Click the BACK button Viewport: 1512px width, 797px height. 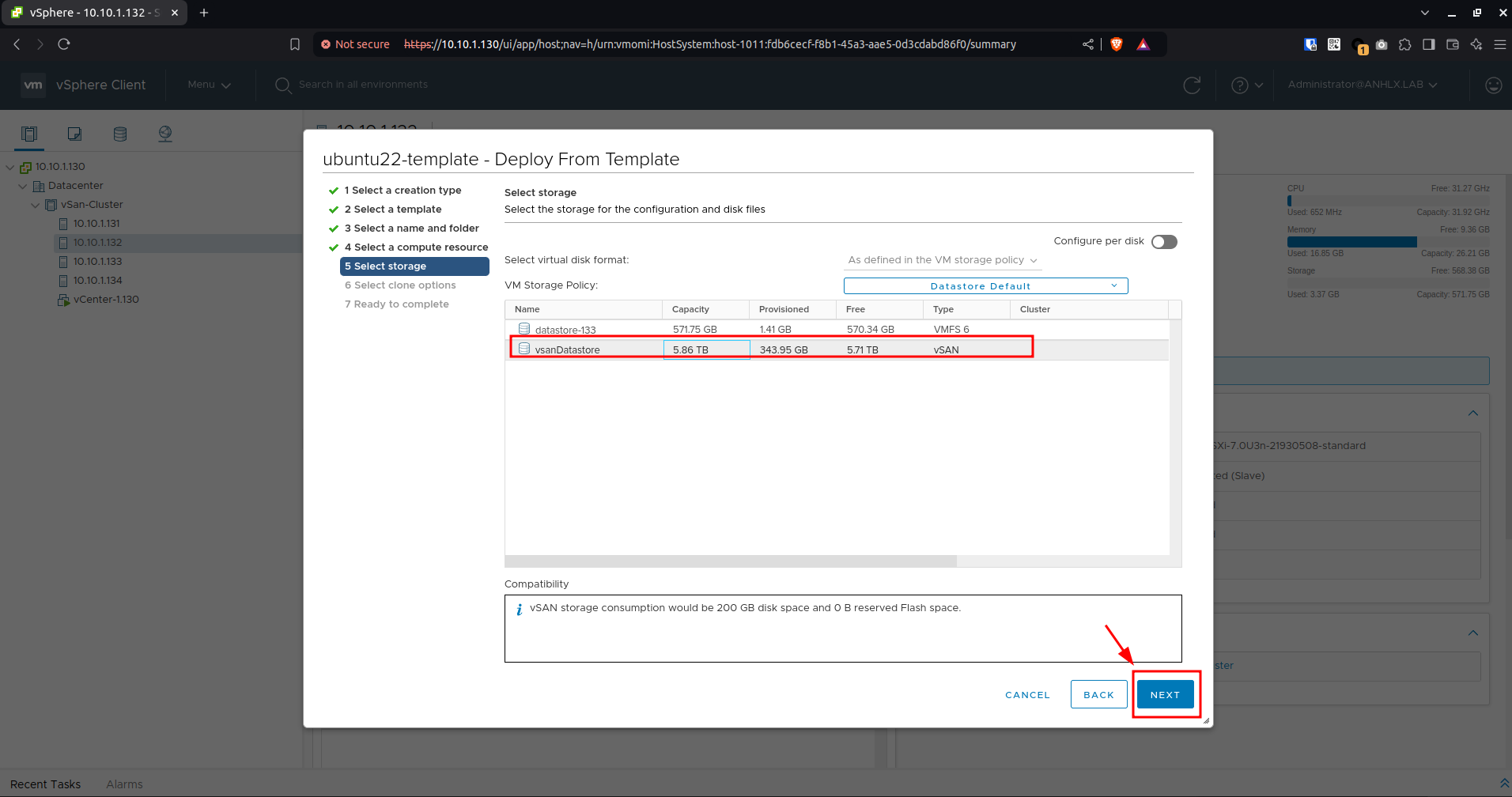[x=1098, y=694]
